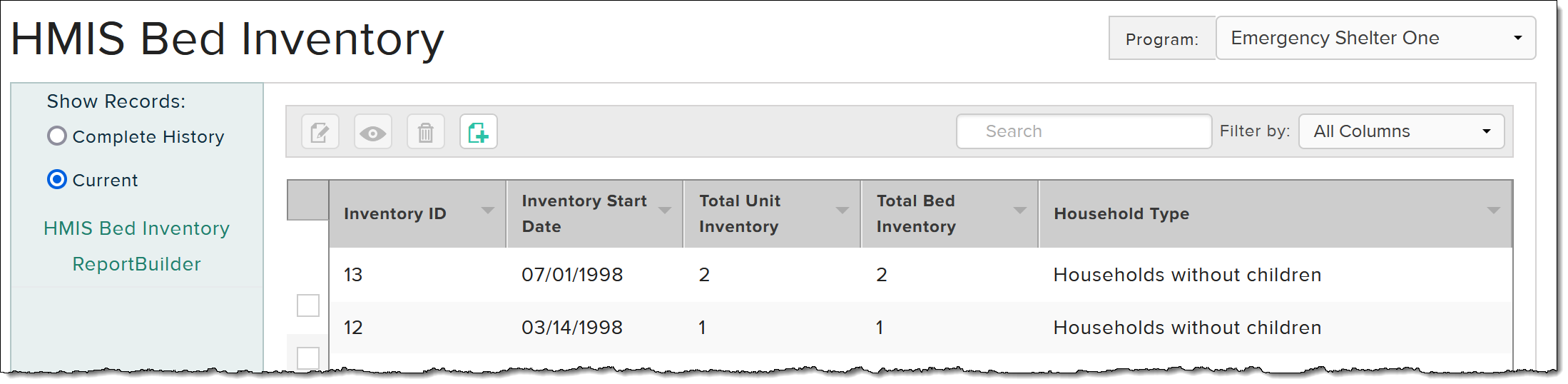The height and width of the screenshot is (384, 1568).
Task: Click into the Search field
Action: (1084, 131)
